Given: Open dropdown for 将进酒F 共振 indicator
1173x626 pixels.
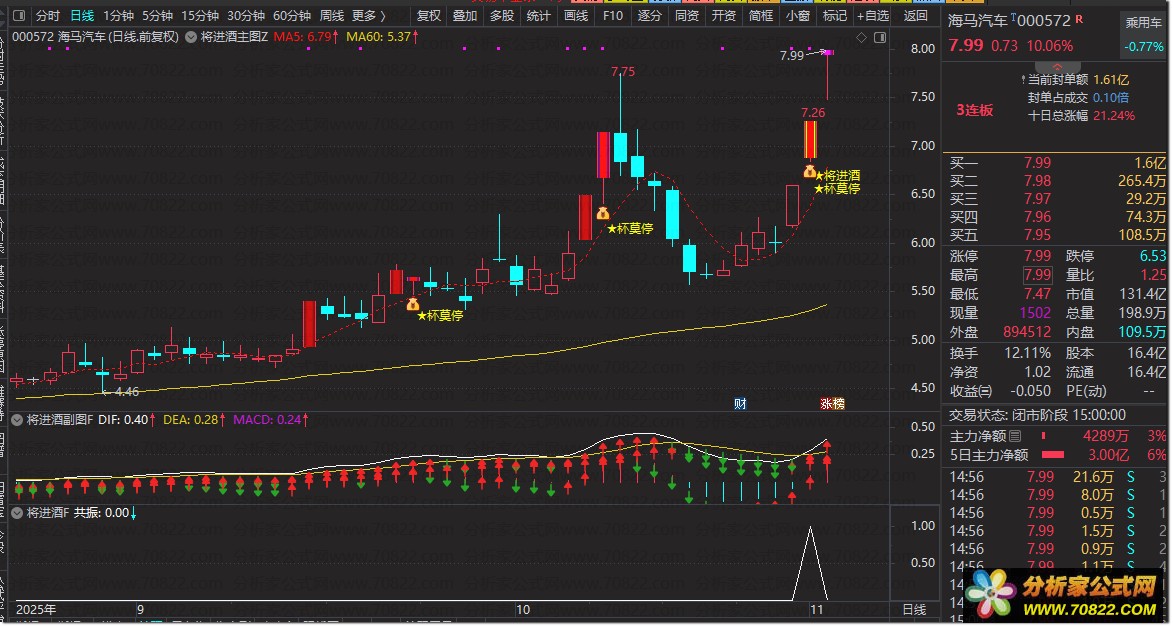Looking at the screenshot, I should click(x=17, y=513).
